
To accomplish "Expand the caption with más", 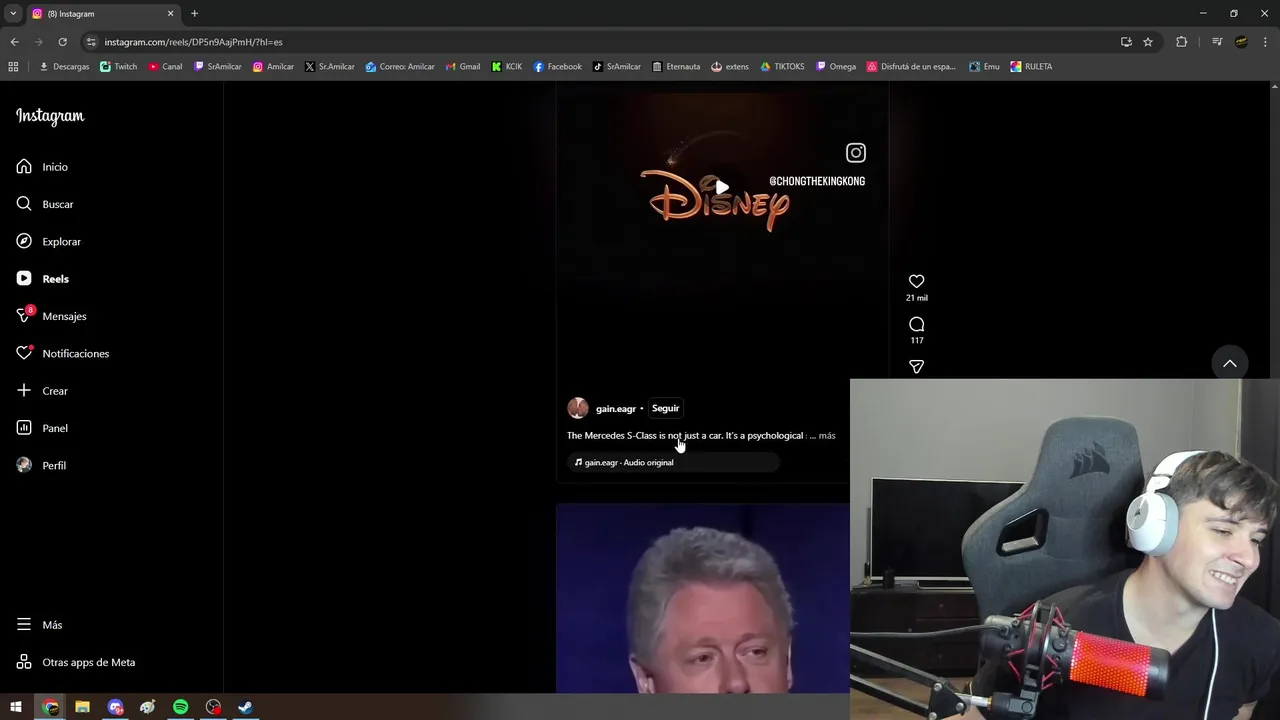I will (827, 436).
